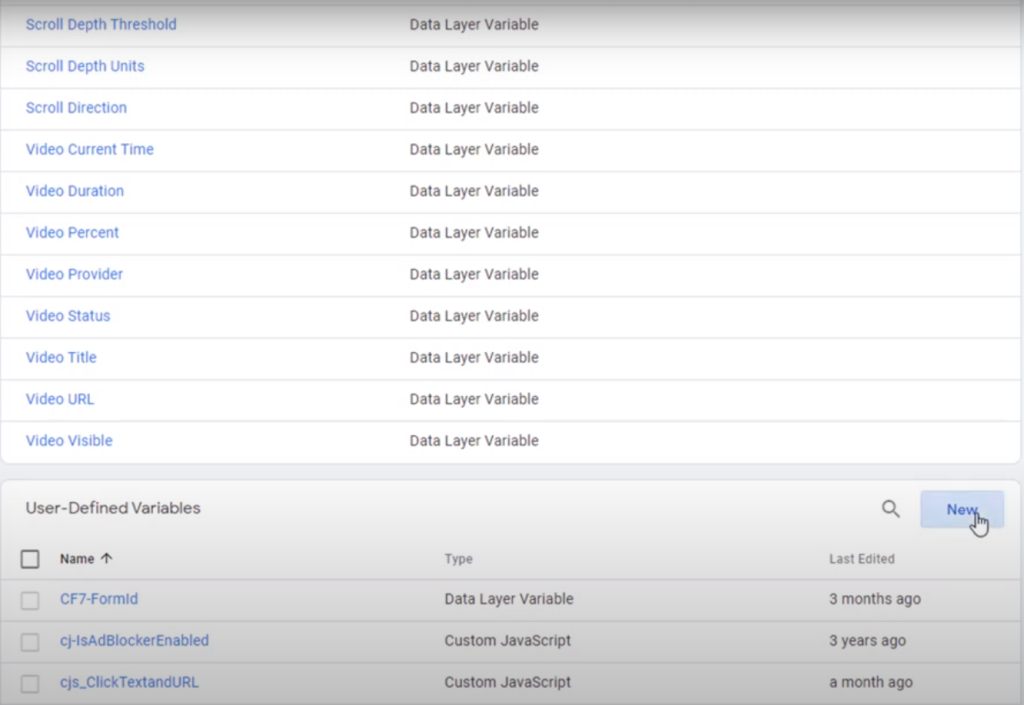
Task: Open the cj-IsAdBlockerEnabled variable
Action: point(134,640)
